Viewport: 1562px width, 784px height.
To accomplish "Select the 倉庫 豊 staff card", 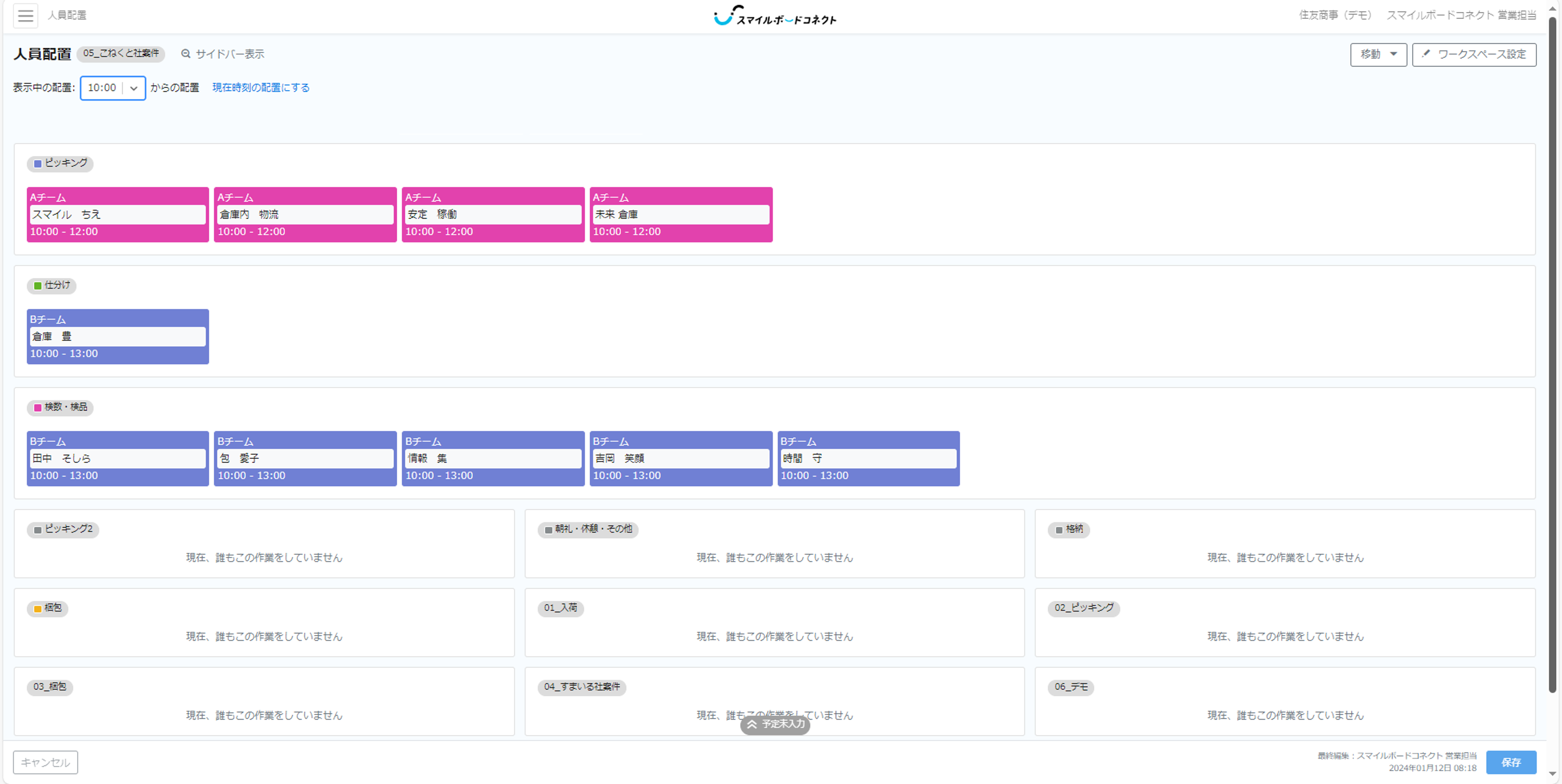I will 118,336.
